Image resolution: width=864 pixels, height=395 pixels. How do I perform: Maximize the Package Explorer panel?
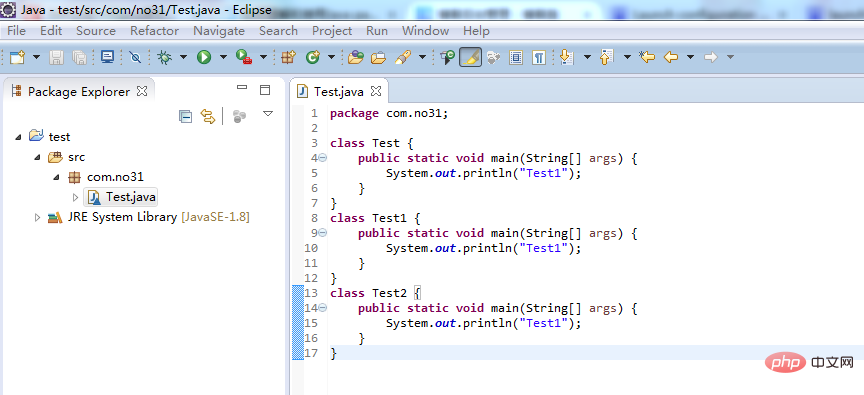(265, 90)
